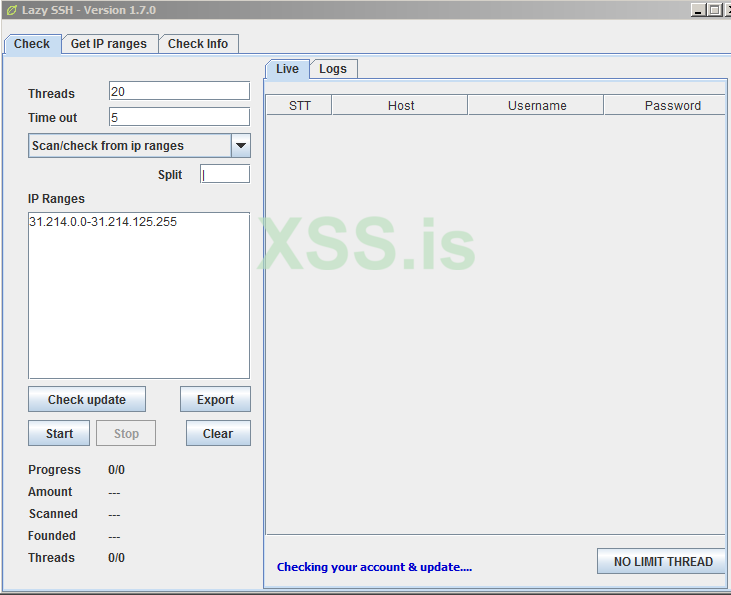
Task: Start the scan with Start button
Action: coord(59,433)
